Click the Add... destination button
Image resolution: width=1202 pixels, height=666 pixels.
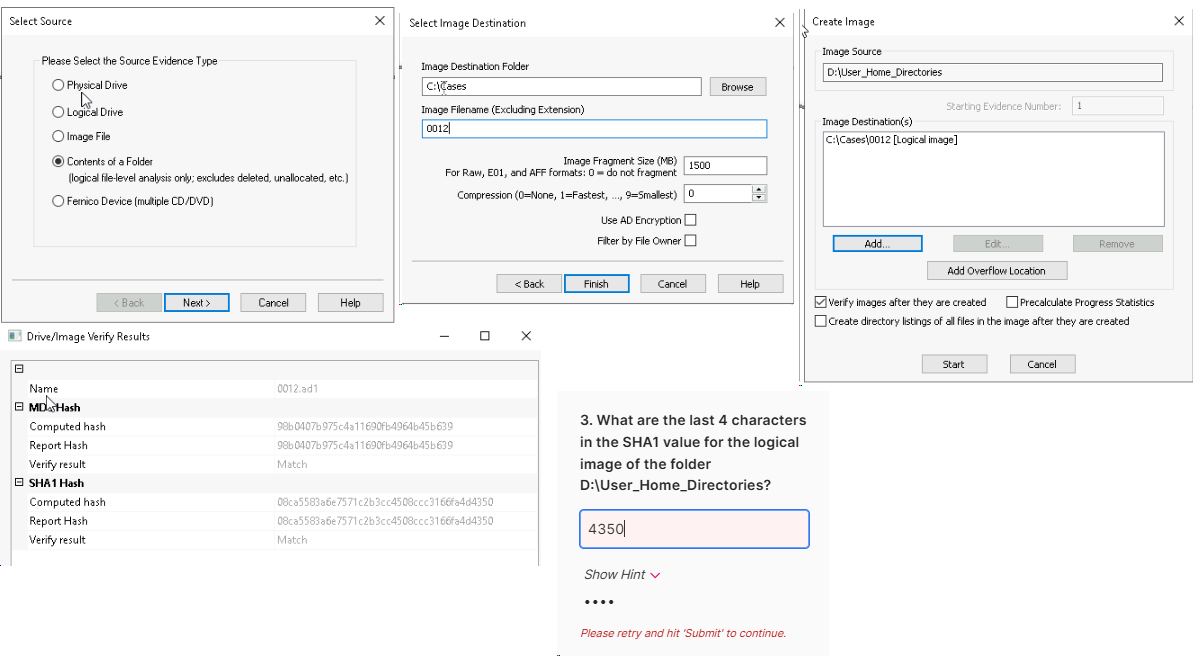click(877, 244)
